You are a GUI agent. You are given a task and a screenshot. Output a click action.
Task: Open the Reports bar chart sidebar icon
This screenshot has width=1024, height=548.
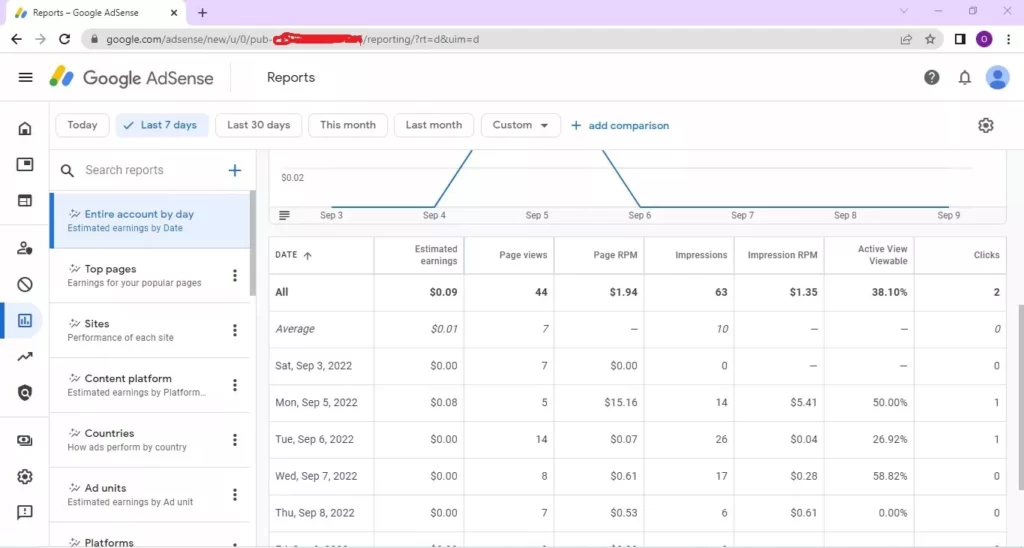(25, 321)
